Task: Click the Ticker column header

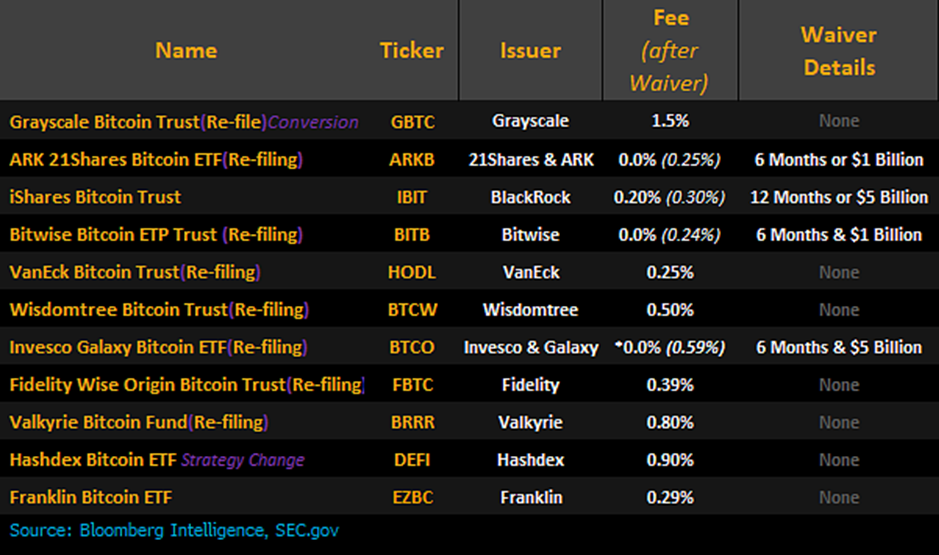Action: pyautogui.click(x=412, y=50)
